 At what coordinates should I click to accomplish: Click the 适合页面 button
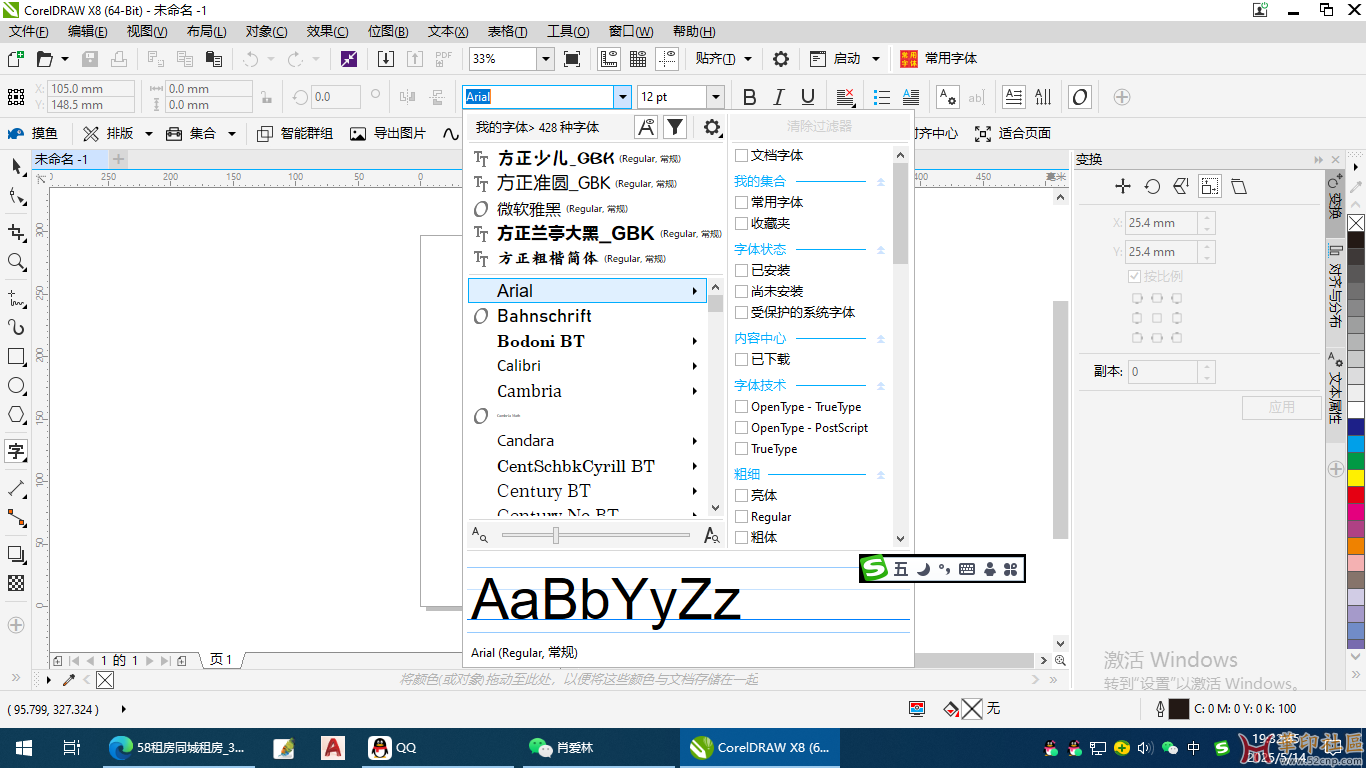[x=1012, y=133]
